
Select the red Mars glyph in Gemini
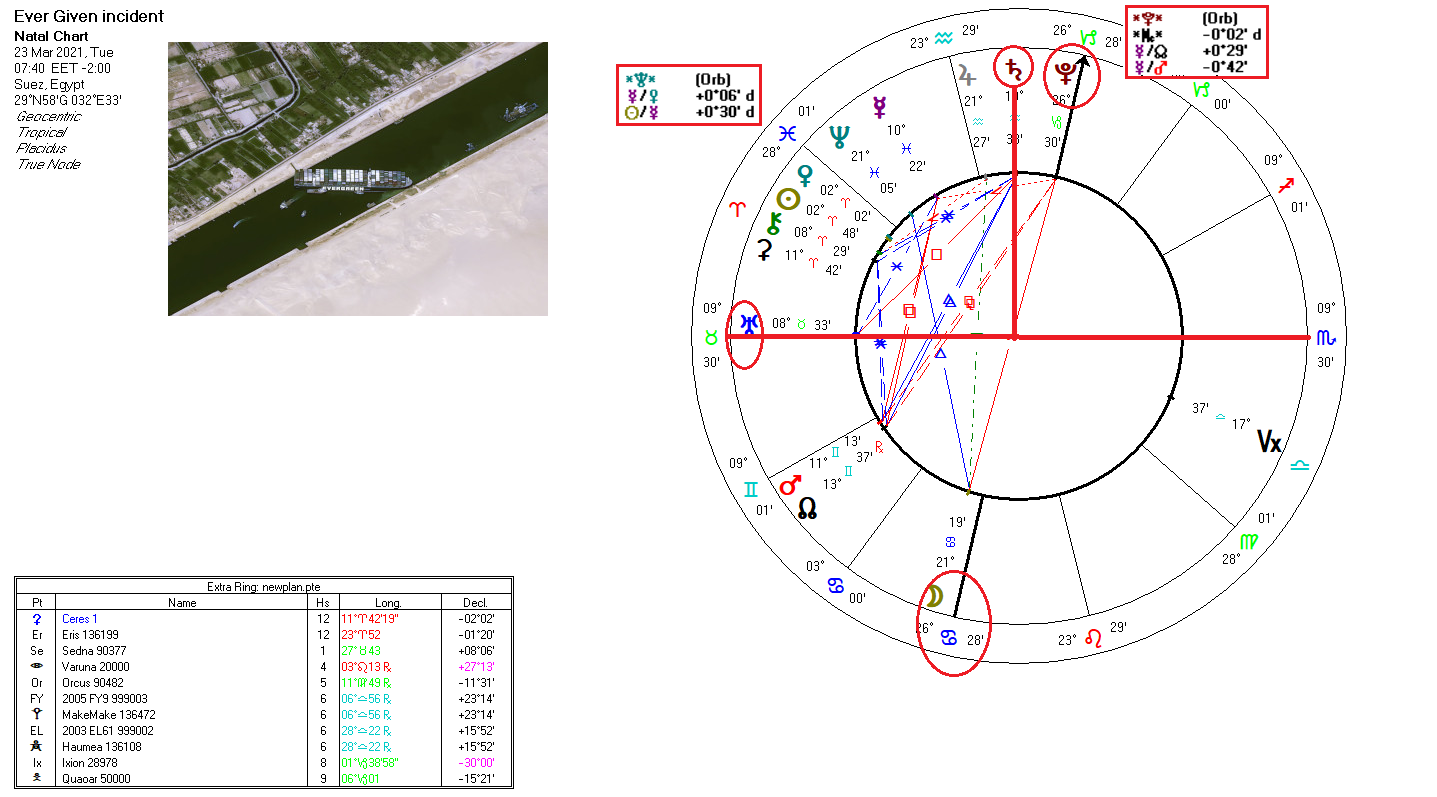[791, 485]
